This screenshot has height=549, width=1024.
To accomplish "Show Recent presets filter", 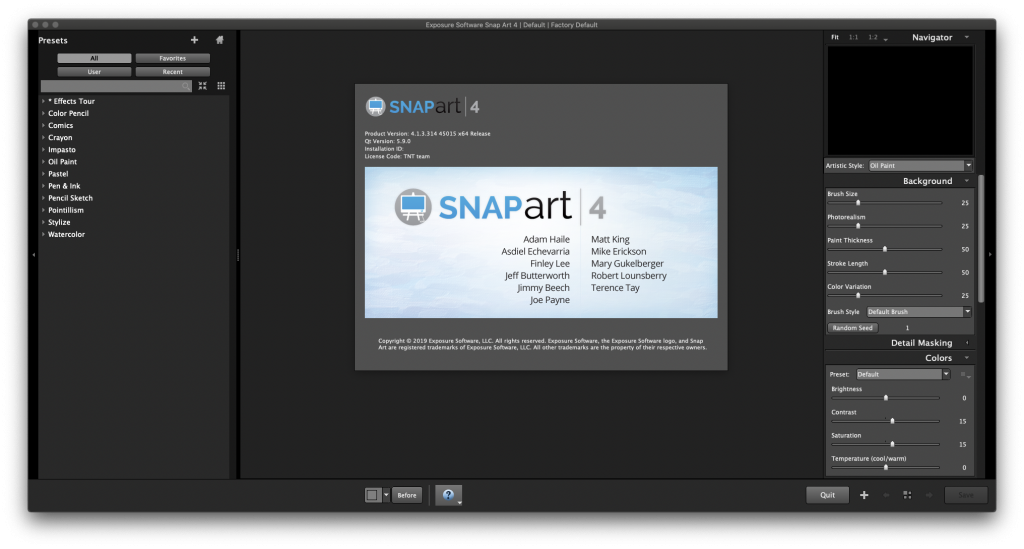I will [x=172, y=72].
